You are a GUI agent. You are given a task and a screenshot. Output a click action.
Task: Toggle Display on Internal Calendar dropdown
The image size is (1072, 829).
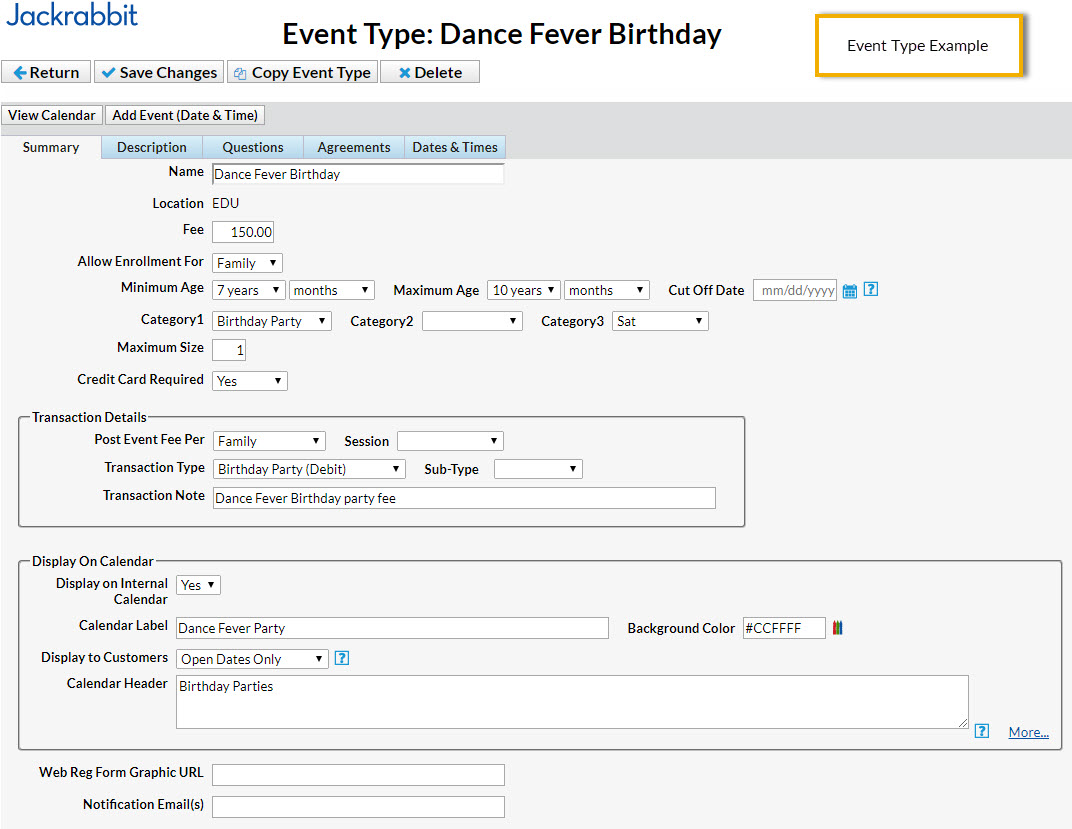pyautogui.click(x=198, y=585)
